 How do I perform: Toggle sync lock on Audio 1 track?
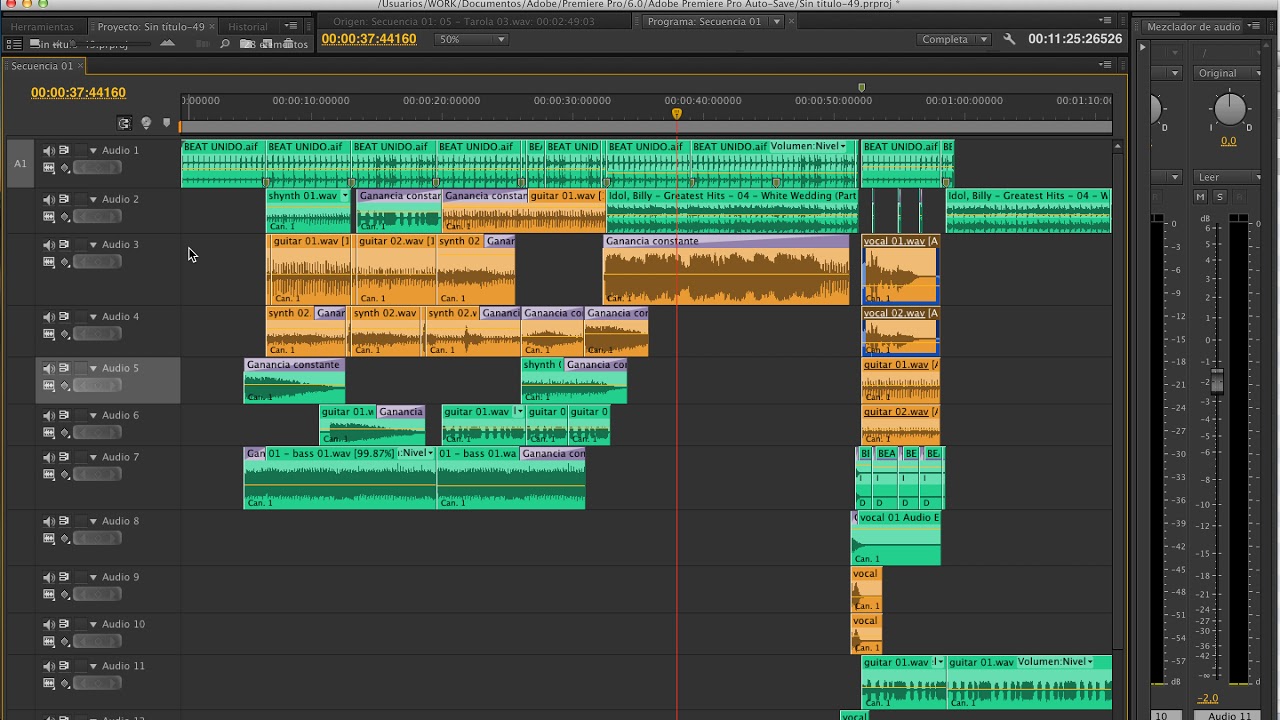click(x=63, y=150)
